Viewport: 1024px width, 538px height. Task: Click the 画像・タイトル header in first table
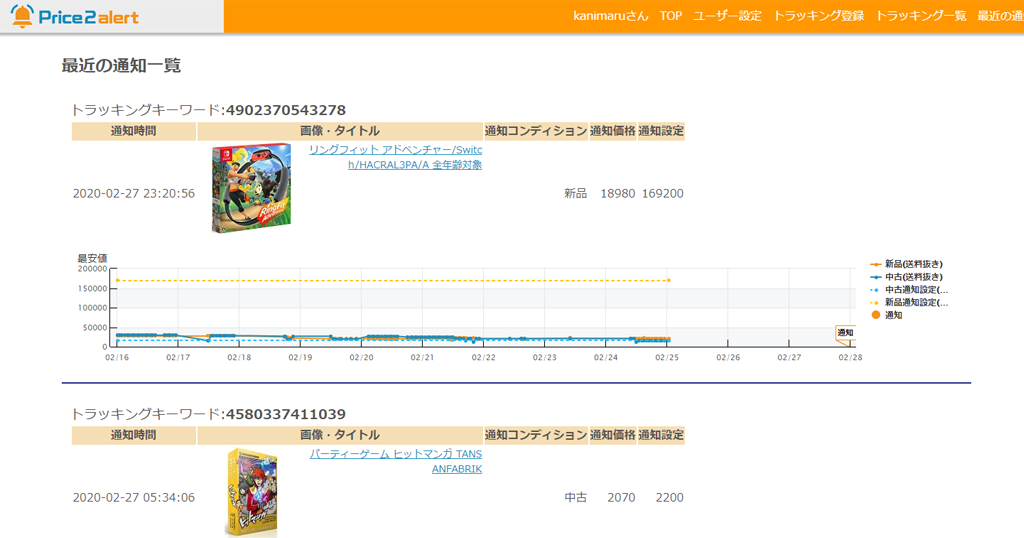(340, 131)
